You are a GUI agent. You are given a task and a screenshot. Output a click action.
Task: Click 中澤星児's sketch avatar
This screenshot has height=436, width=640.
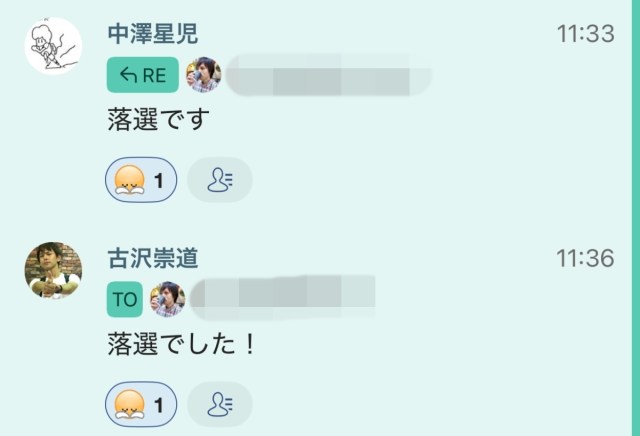53,46
